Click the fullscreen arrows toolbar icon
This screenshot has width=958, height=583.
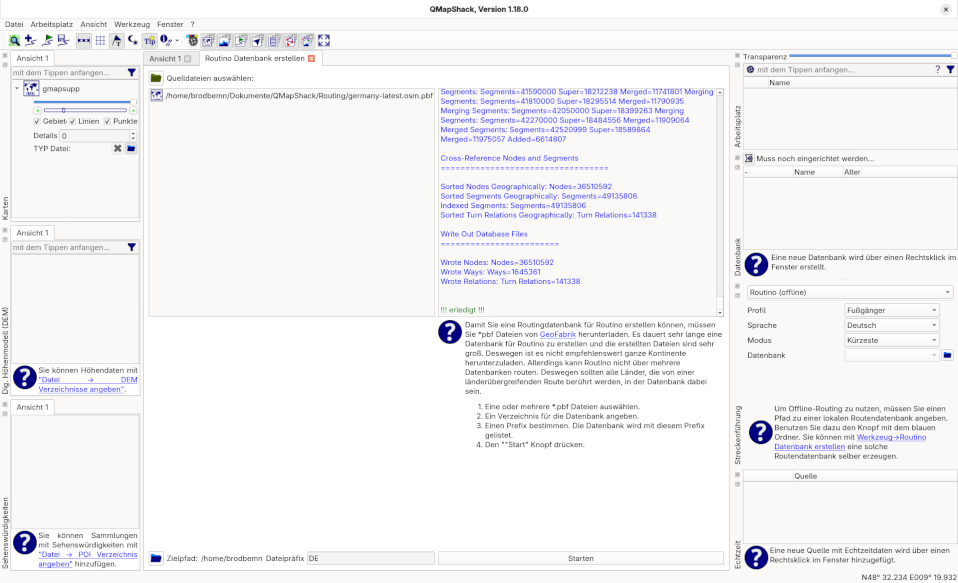323,41
